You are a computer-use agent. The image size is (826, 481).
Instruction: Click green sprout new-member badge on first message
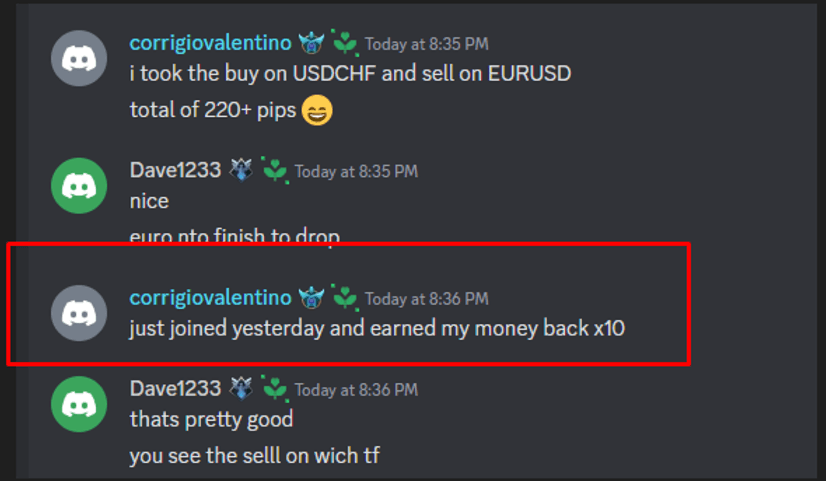pyautogui.click(x=345, y=43)
